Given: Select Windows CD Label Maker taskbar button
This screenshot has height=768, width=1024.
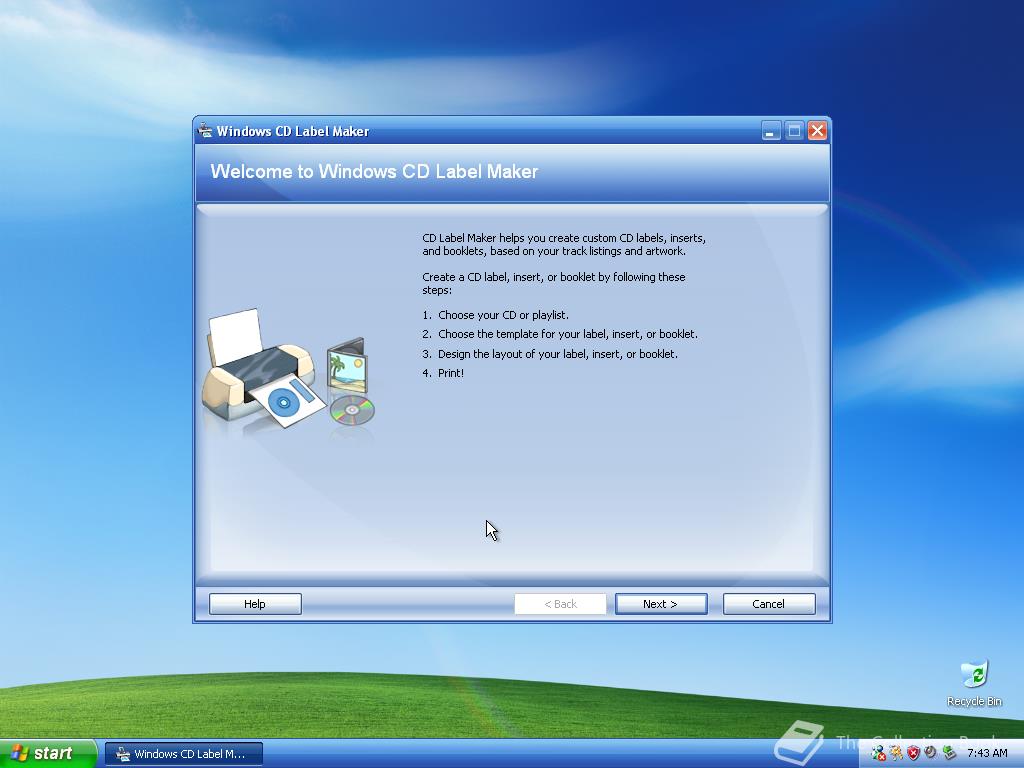Looking at the screenshot, I should click(184, 754).
